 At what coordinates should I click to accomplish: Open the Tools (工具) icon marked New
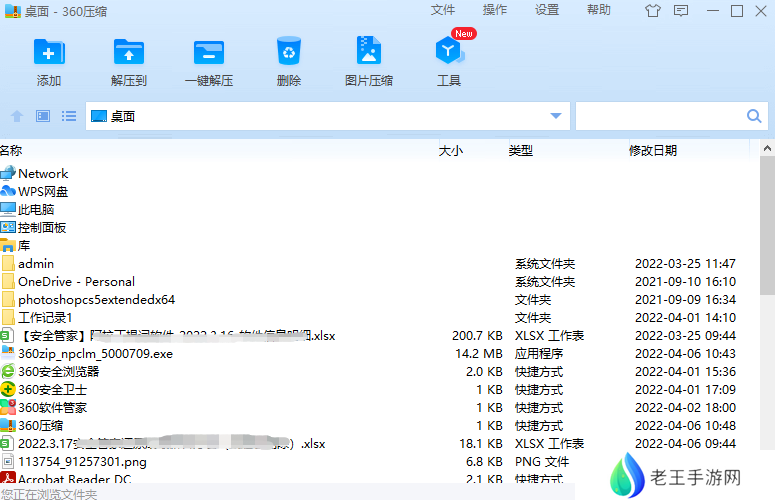click(449, 51)
